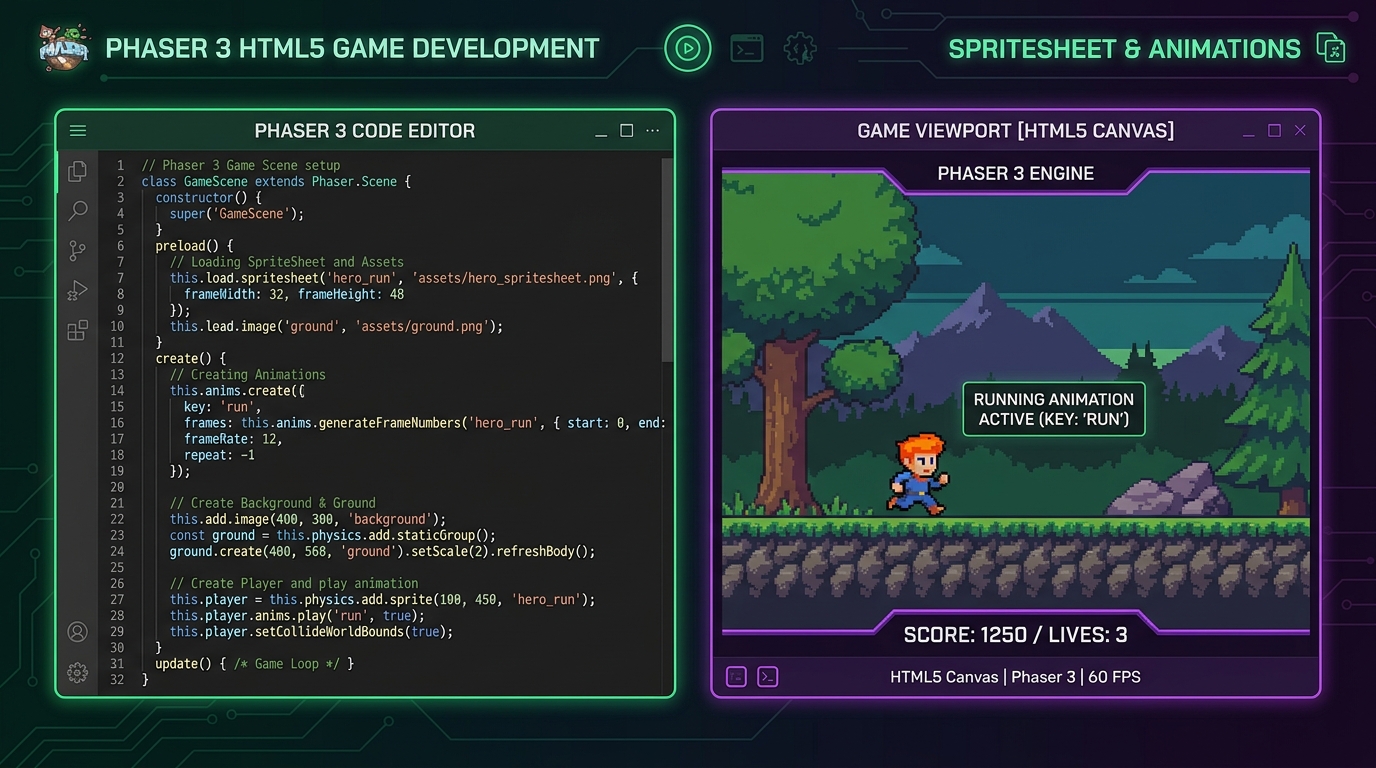Open the terminal icon in the header
Image resolution: width=1376 pixels, height=768 pixels.
click(x=747, y=48)
